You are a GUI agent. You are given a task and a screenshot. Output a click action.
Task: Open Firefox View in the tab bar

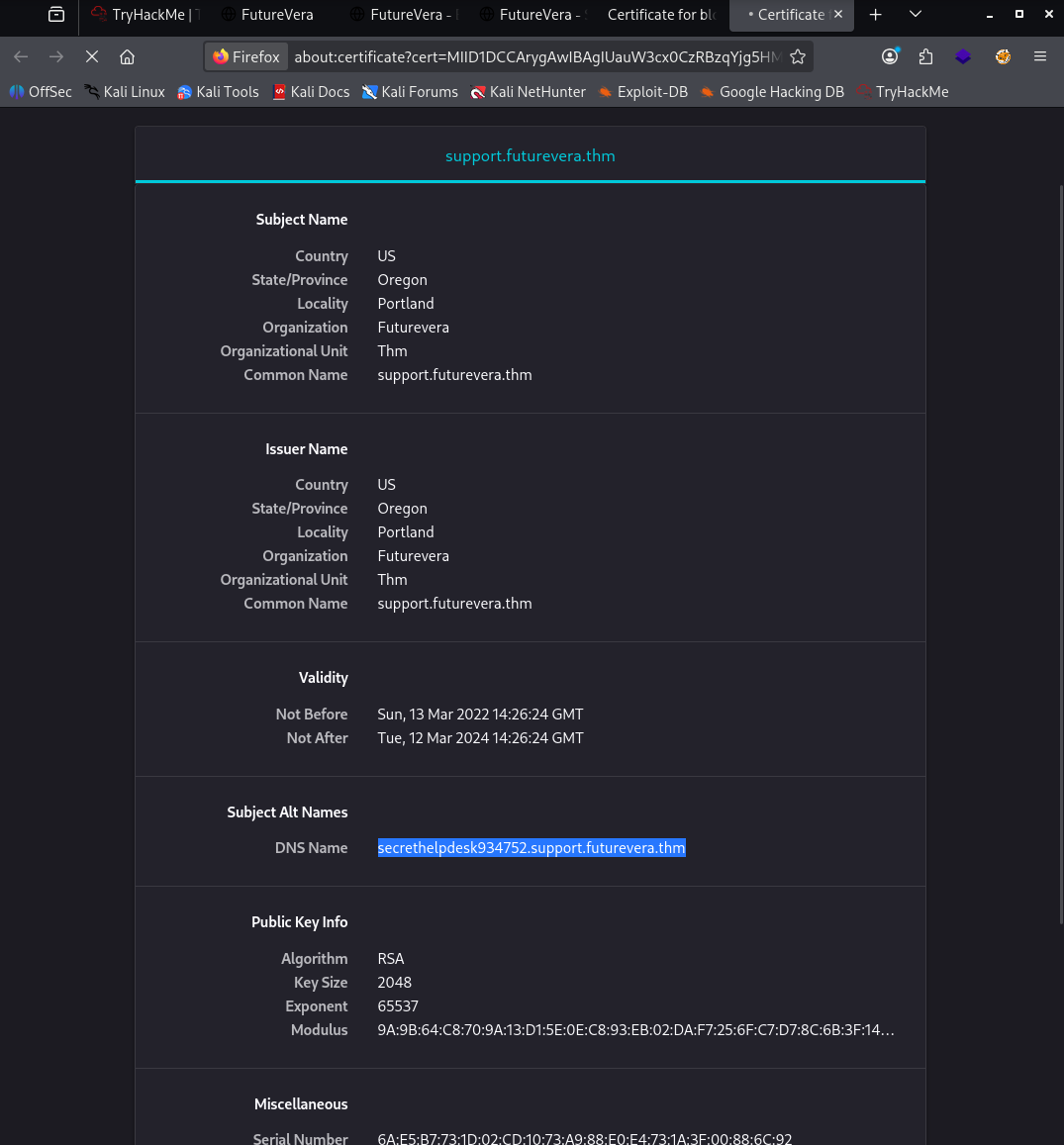[x=56, y=15]
